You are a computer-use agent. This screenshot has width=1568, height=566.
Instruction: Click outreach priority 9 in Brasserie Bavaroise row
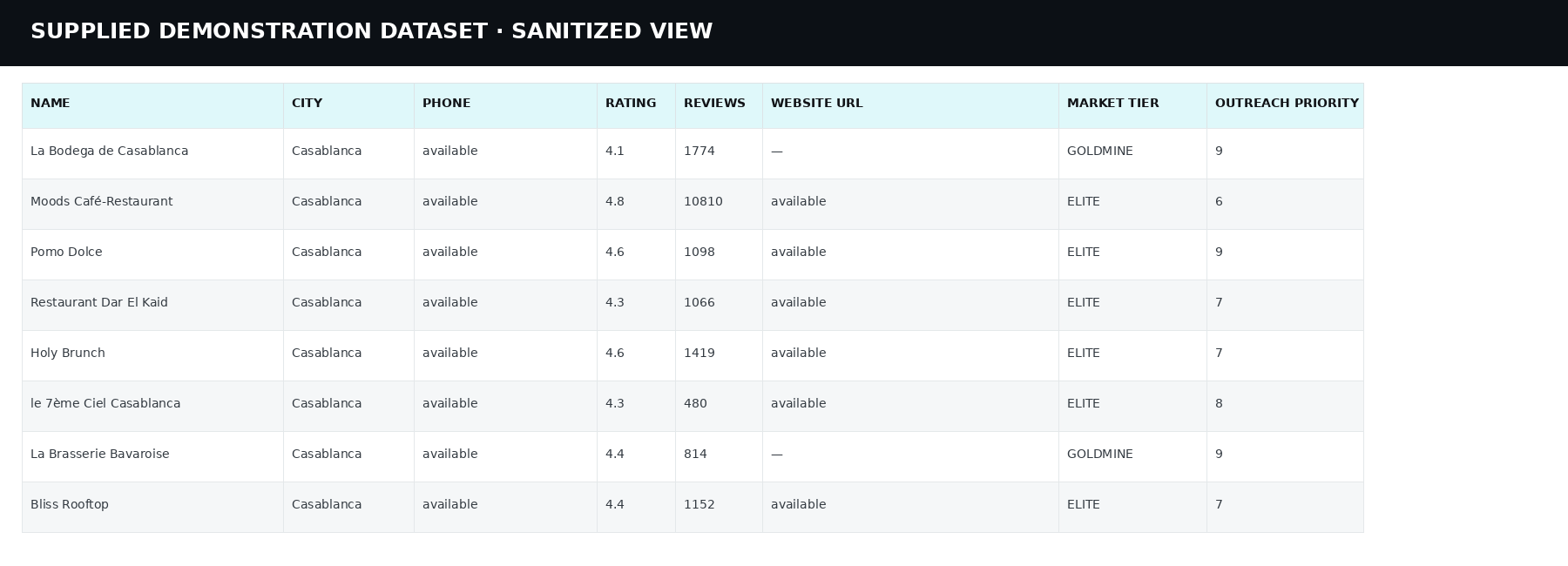pyautogui.click(x=1219, y=454)
